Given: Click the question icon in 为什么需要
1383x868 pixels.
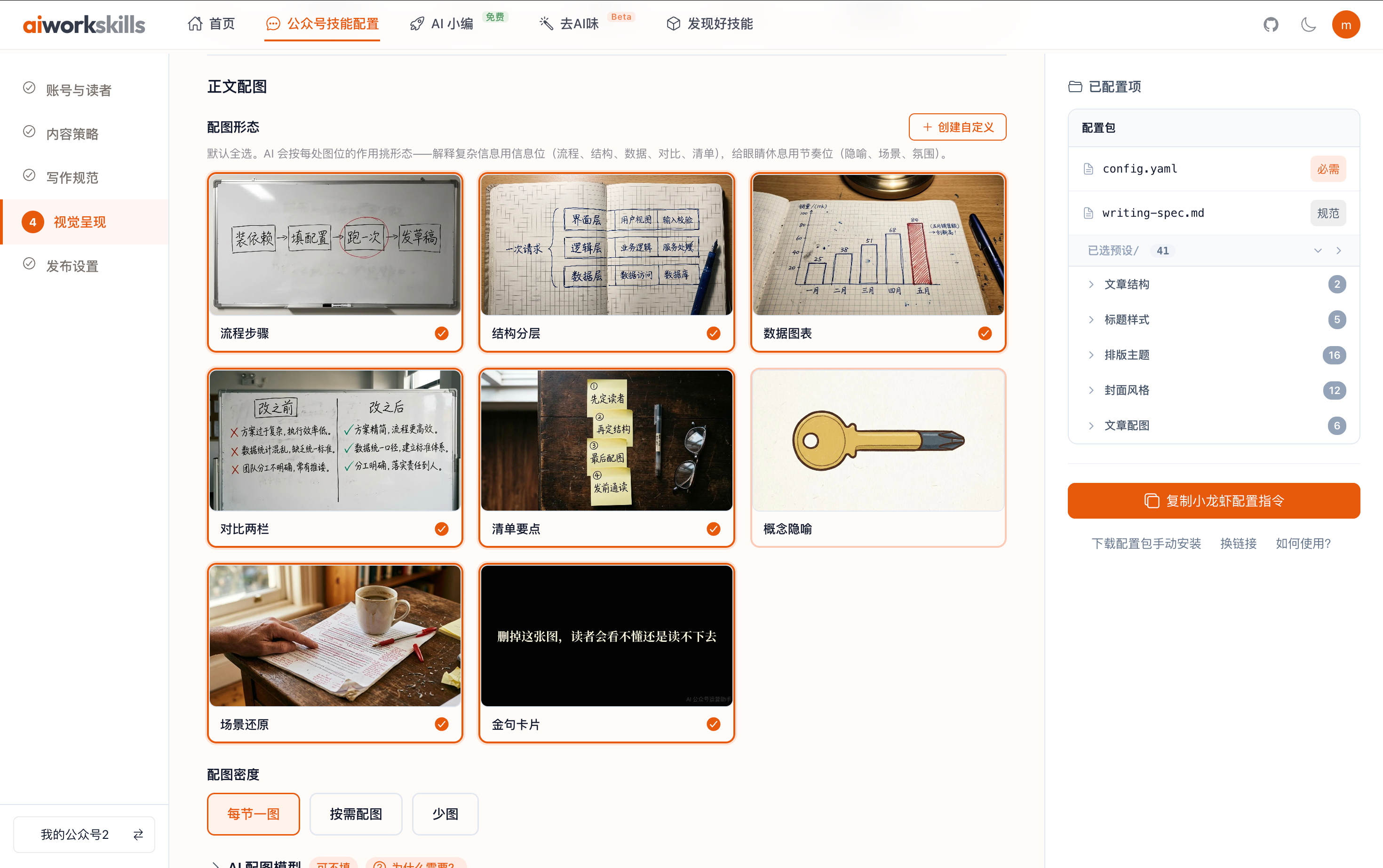Looking at the screenshot, I should [379, 864].
